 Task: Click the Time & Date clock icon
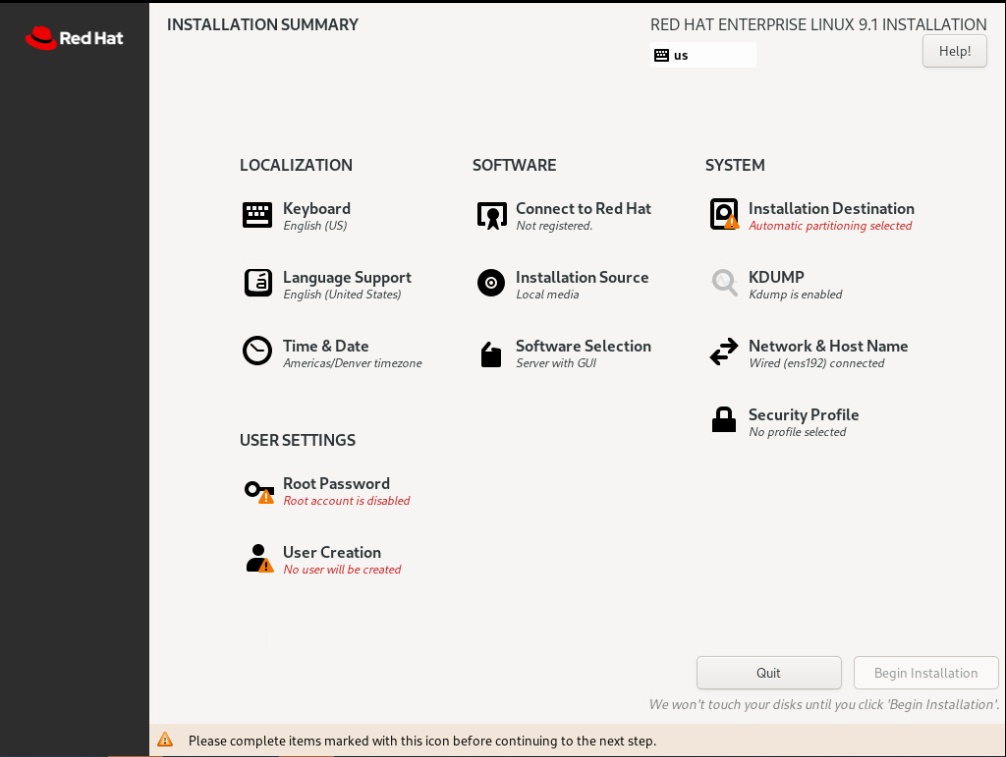257,351
